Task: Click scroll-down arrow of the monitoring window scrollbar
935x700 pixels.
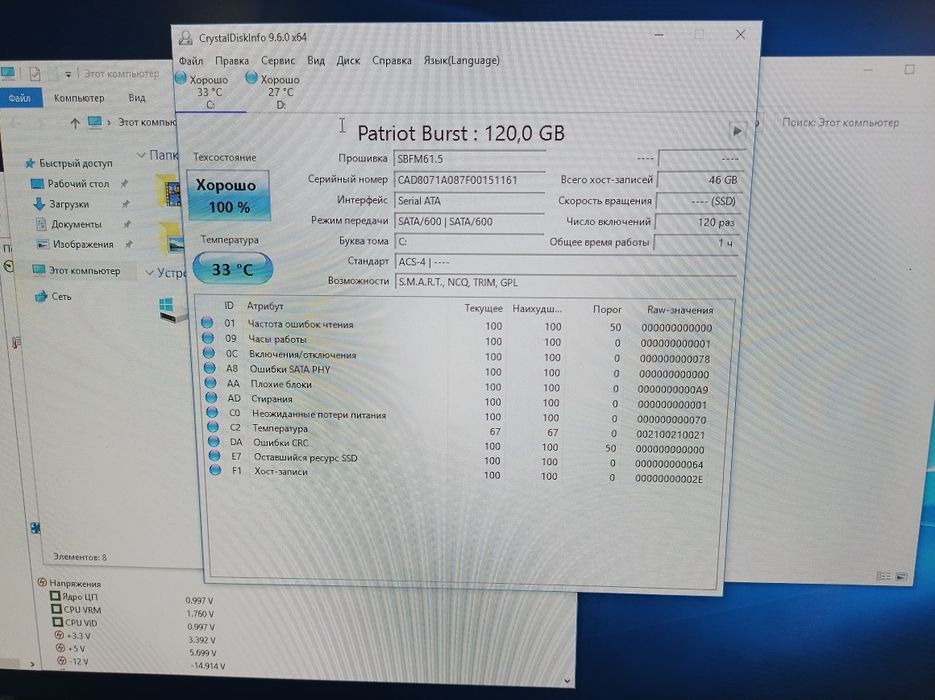Action: (567, 680)
